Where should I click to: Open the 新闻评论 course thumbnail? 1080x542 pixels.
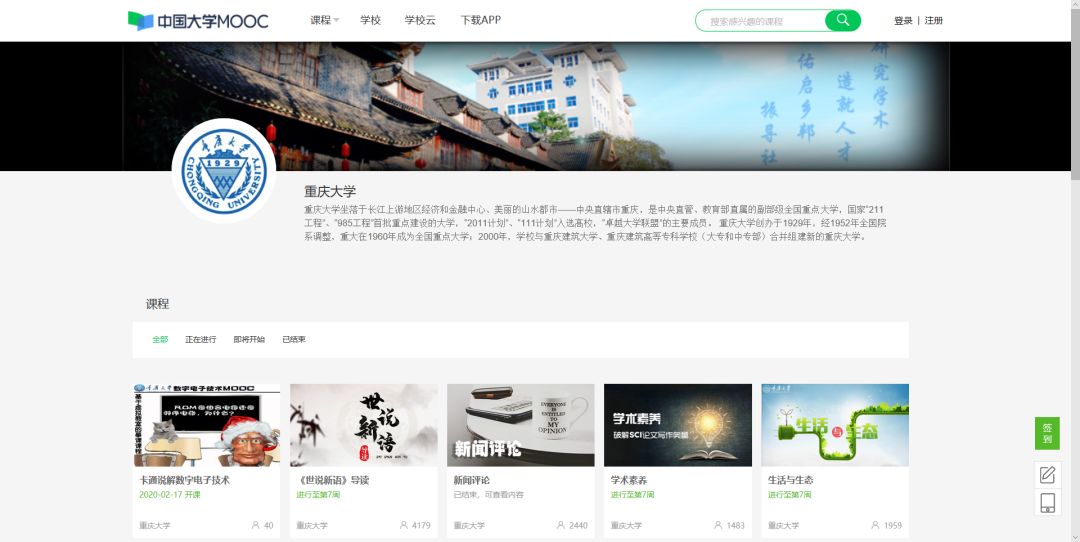coord(521,425)
